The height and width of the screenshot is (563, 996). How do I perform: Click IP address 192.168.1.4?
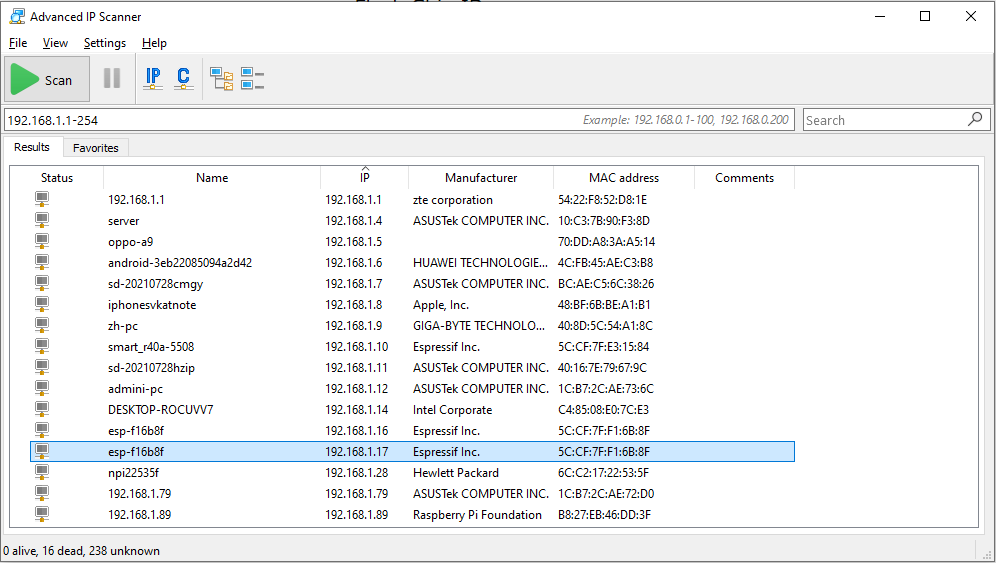(x=353, y=221)
